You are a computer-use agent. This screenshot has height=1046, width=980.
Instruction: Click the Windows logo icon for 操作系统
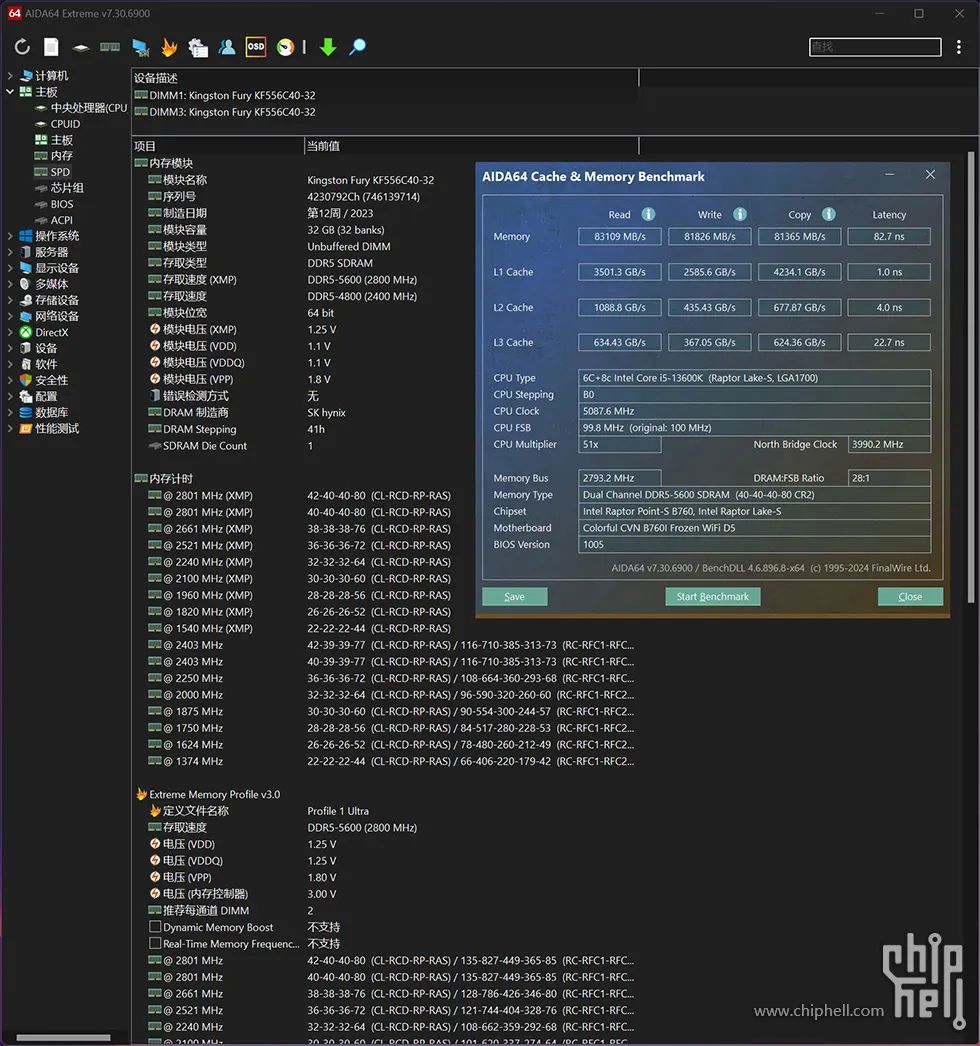[26, 236]
